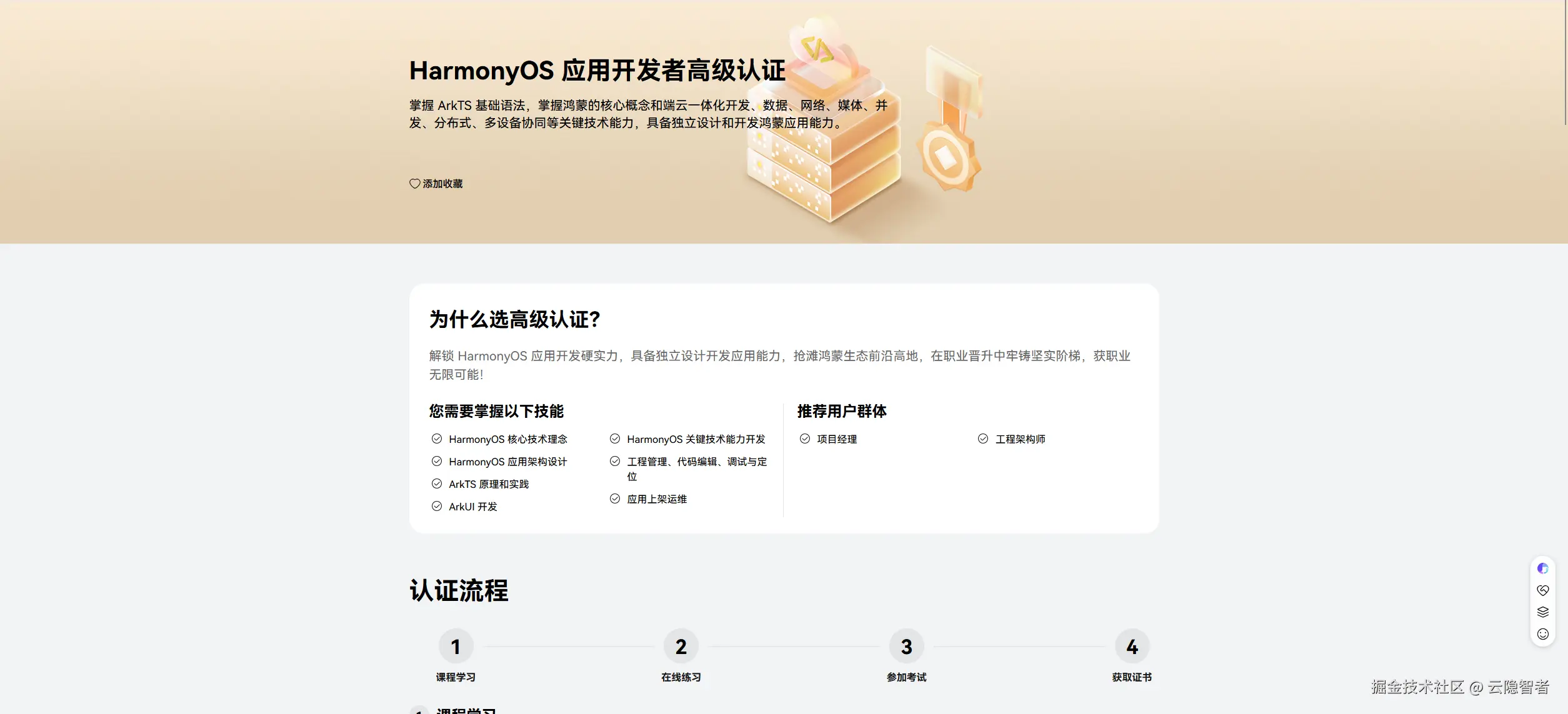Click check mark beside ArkUI 开发

(437, 506)
